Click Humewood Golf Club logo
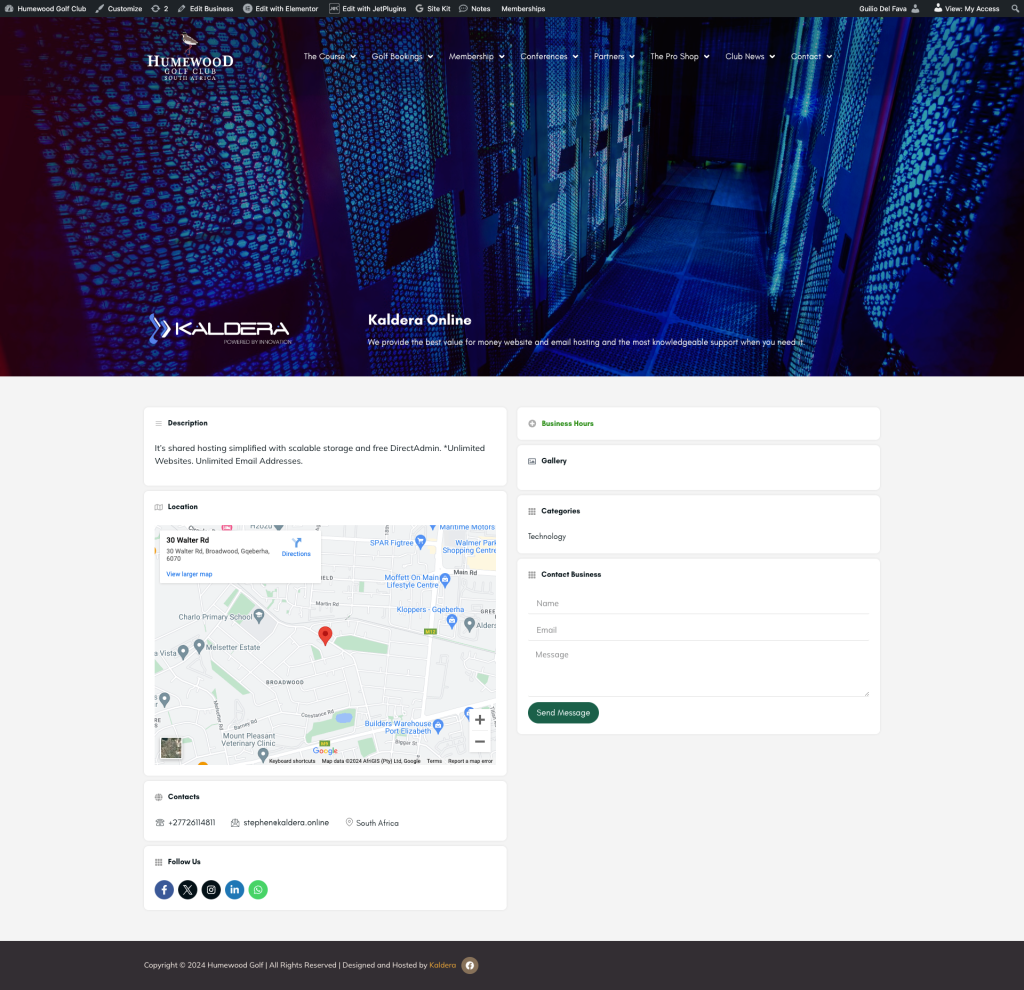Viewport: 1024px width, 990px height. [x=189, y=57]
